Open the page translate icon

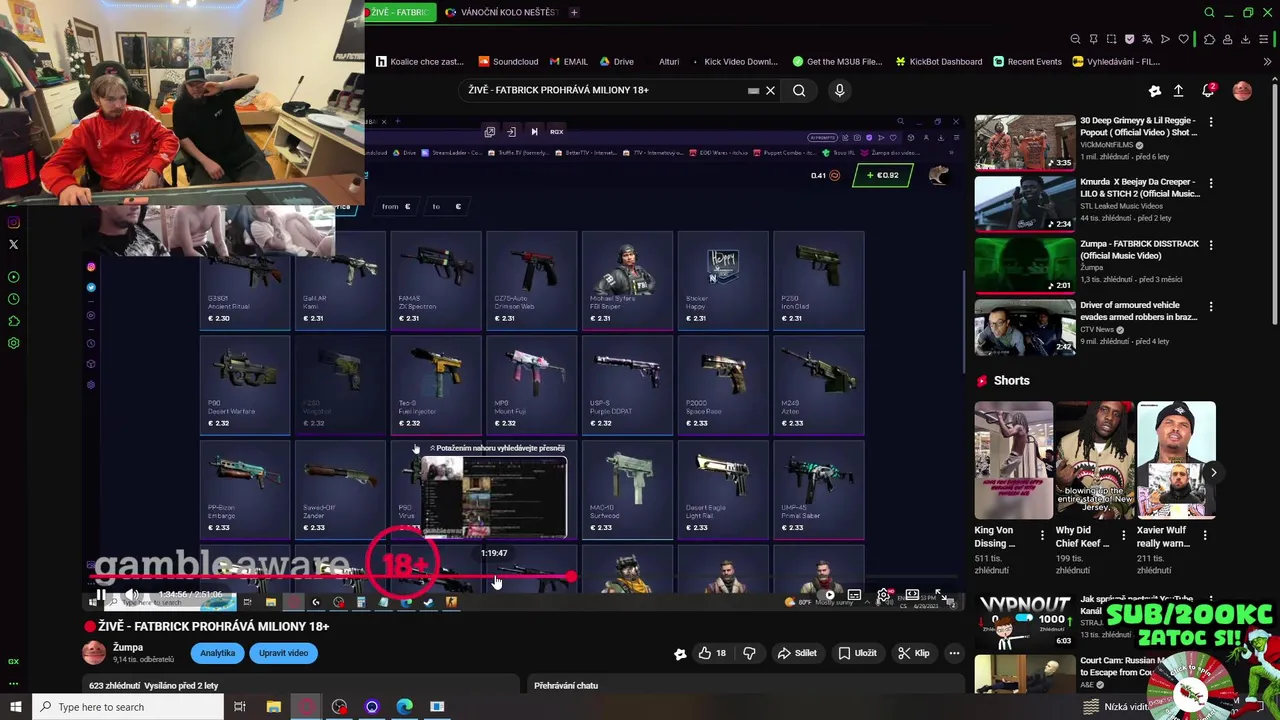point(1148,39)
